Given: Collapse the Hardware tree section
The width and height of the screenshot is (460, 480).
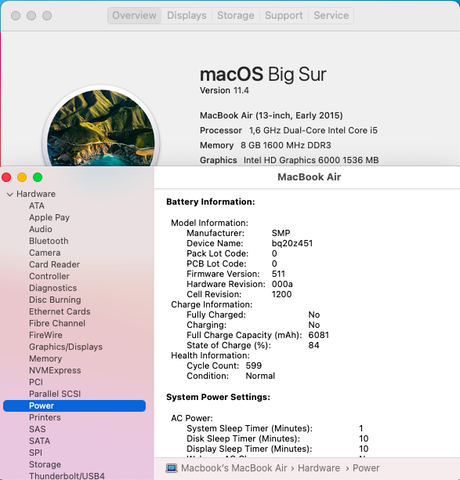Looking at the screenshot, I should tap(10, 194).
